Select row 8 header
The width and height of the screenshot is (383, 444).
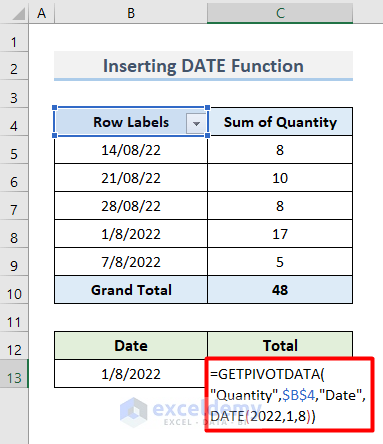point(14,234)
